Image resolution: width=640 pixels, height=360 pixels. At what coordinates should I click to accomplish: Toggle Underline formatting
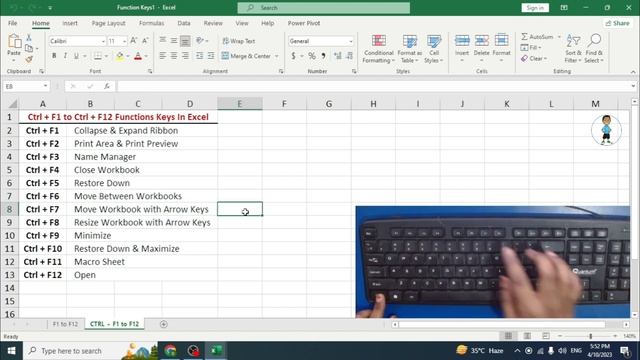pyautogui.click(x=76, y=56)
